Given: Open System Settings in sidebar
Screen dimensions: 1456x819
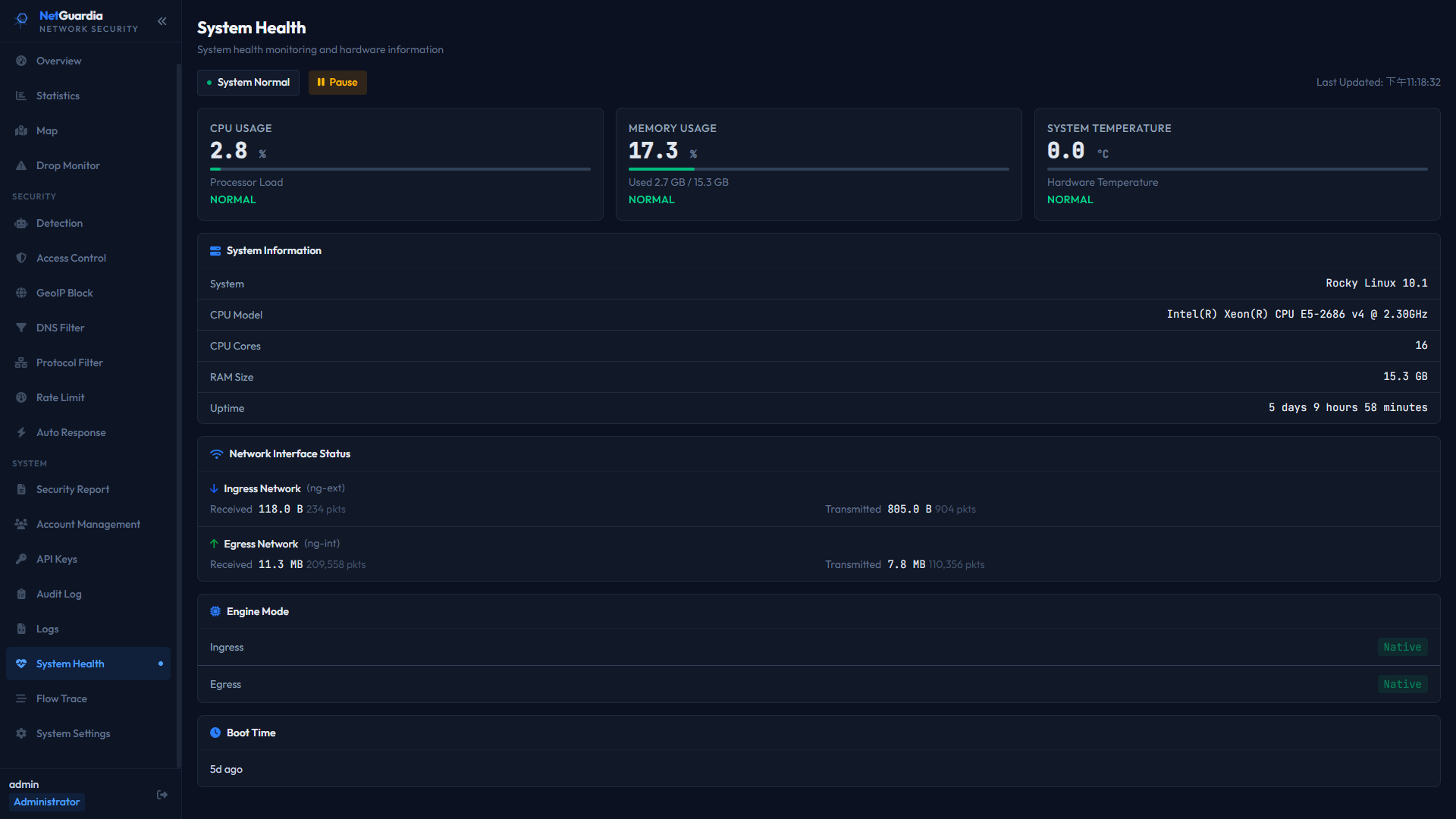Looking at the screenshot, I should pyautogui.click(x=88, y=733).
